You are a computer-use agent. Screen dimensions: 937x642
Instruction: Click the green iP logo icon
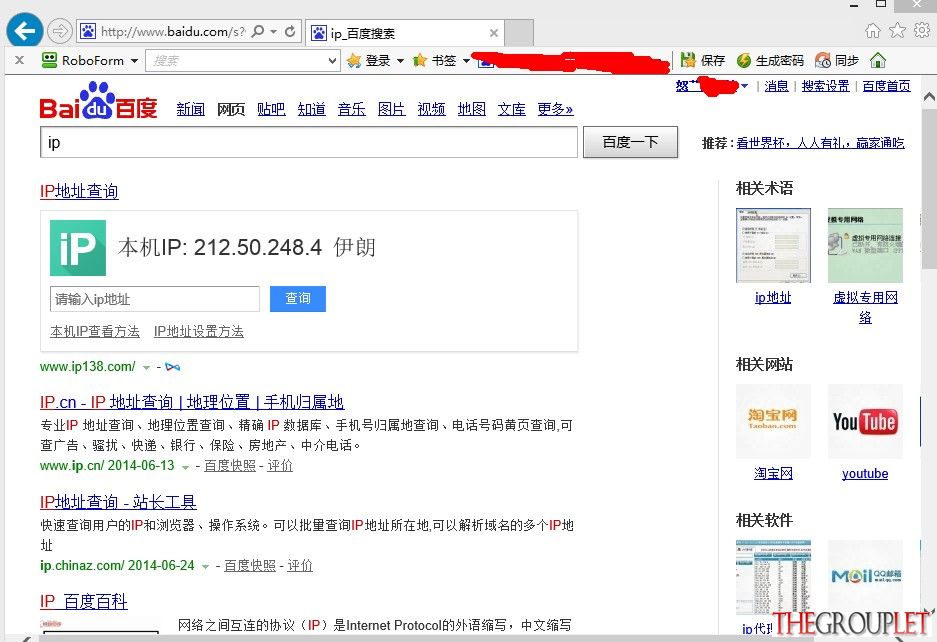pyautogui.click(x=78, y=248)
